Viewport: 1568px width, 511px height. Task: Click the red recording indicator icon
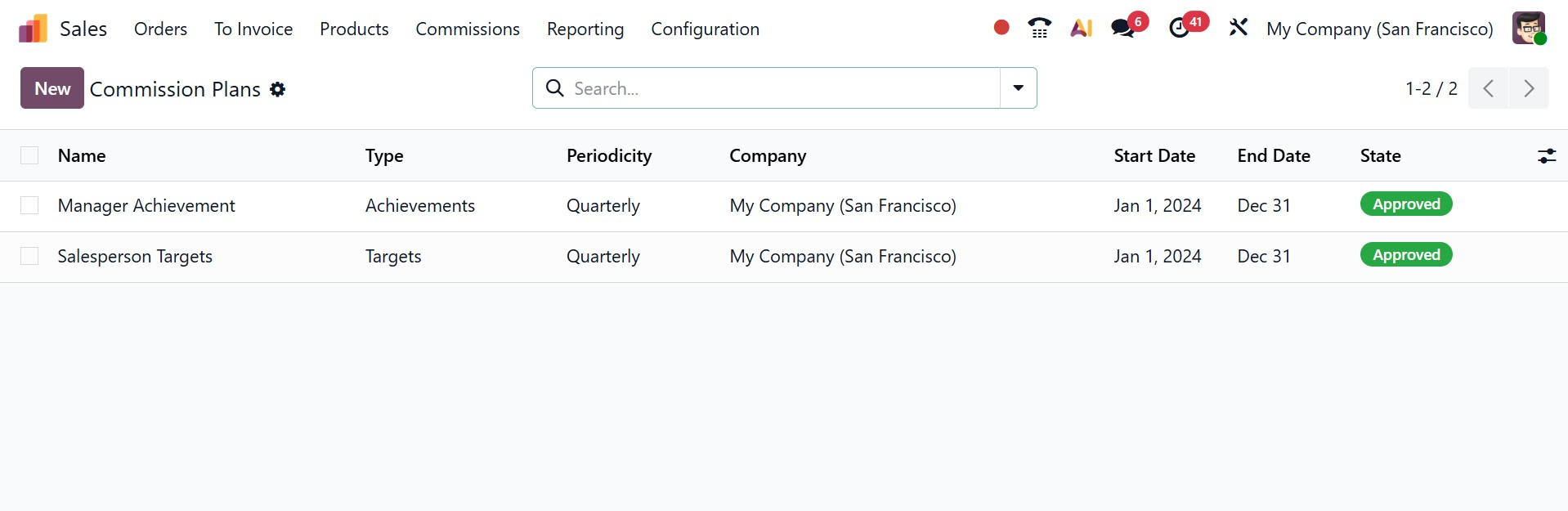click(1001, 28)
